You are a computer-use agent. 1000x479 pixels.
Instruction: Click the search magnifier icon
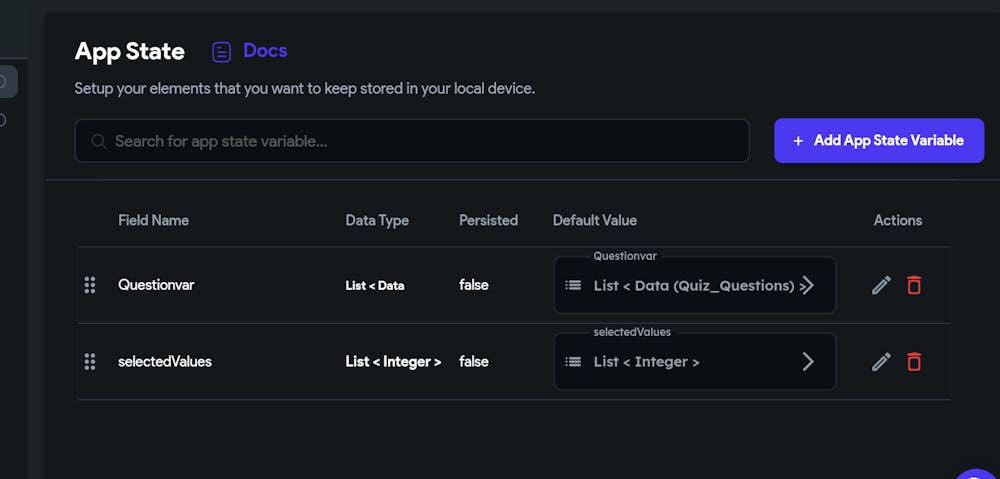(98, 141)
